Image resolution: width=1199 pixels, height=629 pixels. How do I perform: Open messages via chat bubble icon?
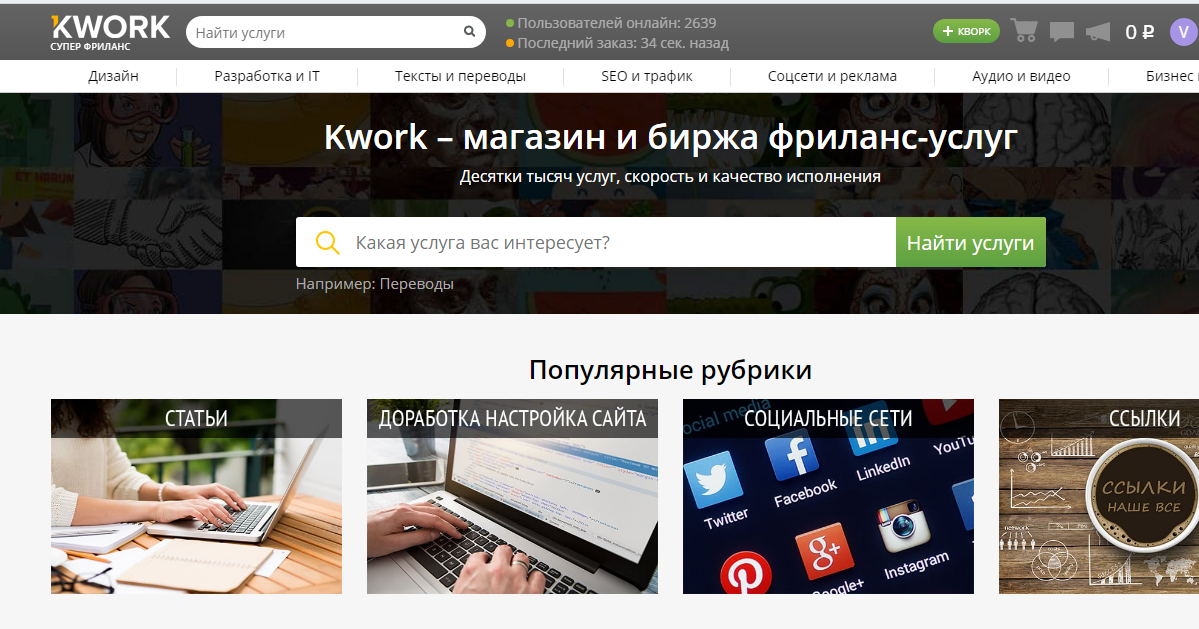pos(1060,30)
